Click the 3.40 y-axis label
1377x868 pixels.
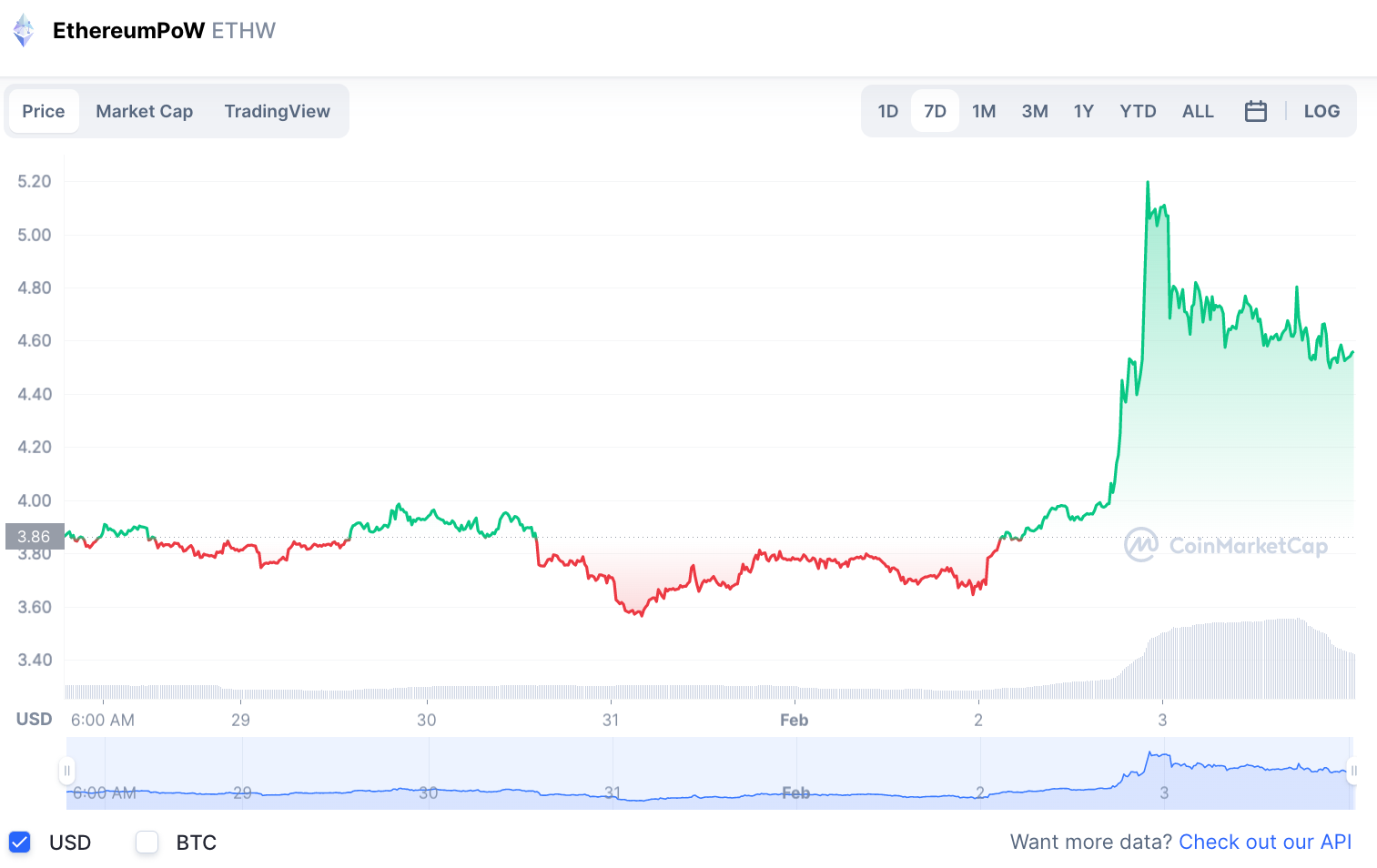35,660
